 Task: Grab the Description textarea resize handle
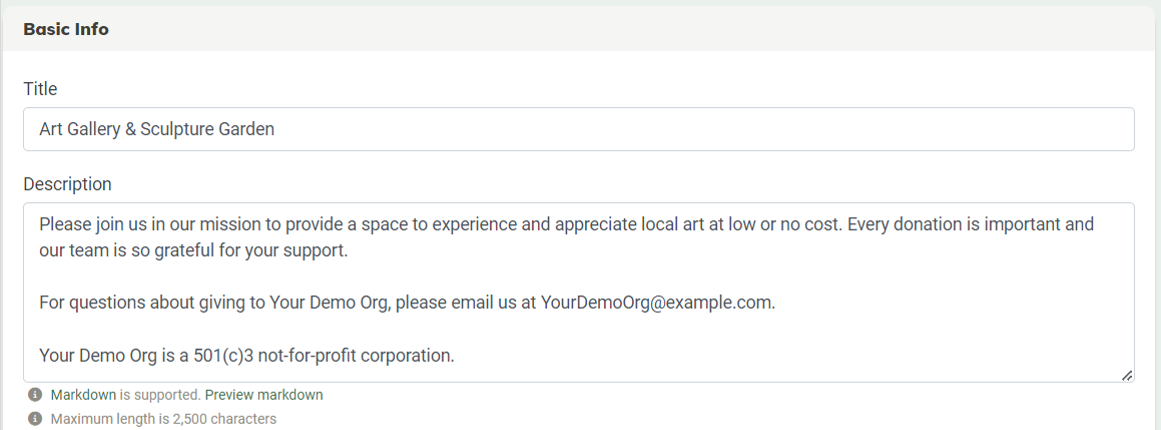pyautogui.click(x=1126, y=375)
